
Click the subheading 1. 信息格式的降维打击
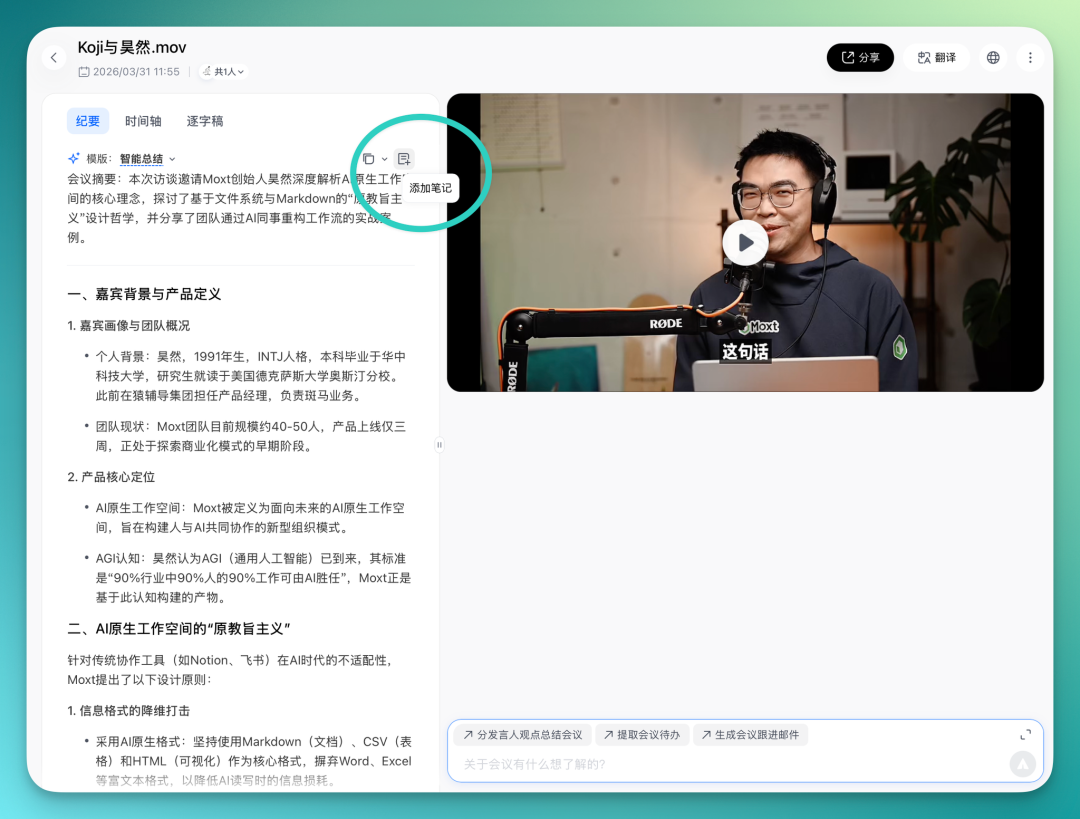[x=128, y=711]
